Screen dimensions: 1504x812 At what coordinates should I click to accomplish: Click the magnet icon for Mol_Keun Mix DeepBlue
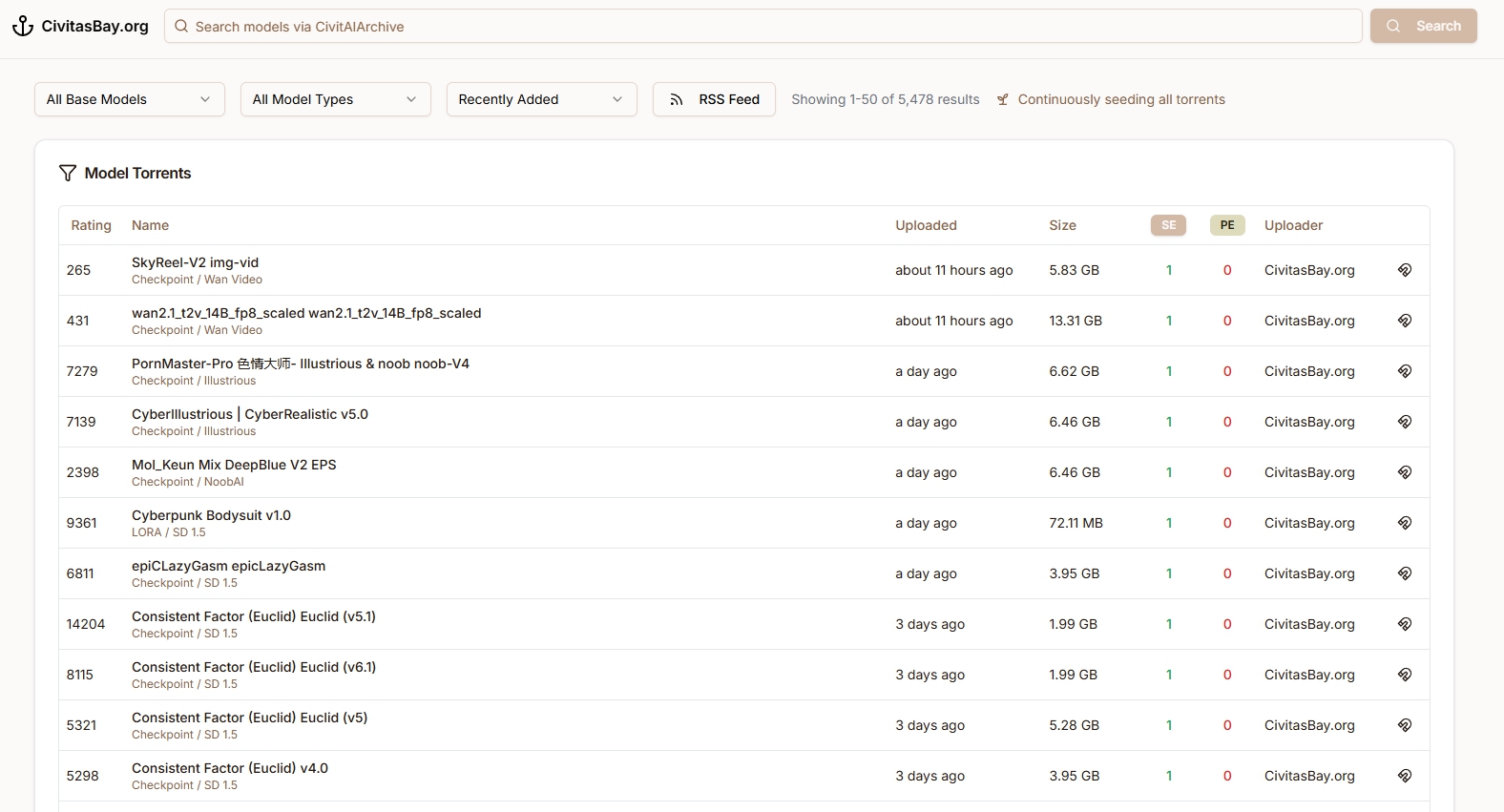tap(1405, 472)
